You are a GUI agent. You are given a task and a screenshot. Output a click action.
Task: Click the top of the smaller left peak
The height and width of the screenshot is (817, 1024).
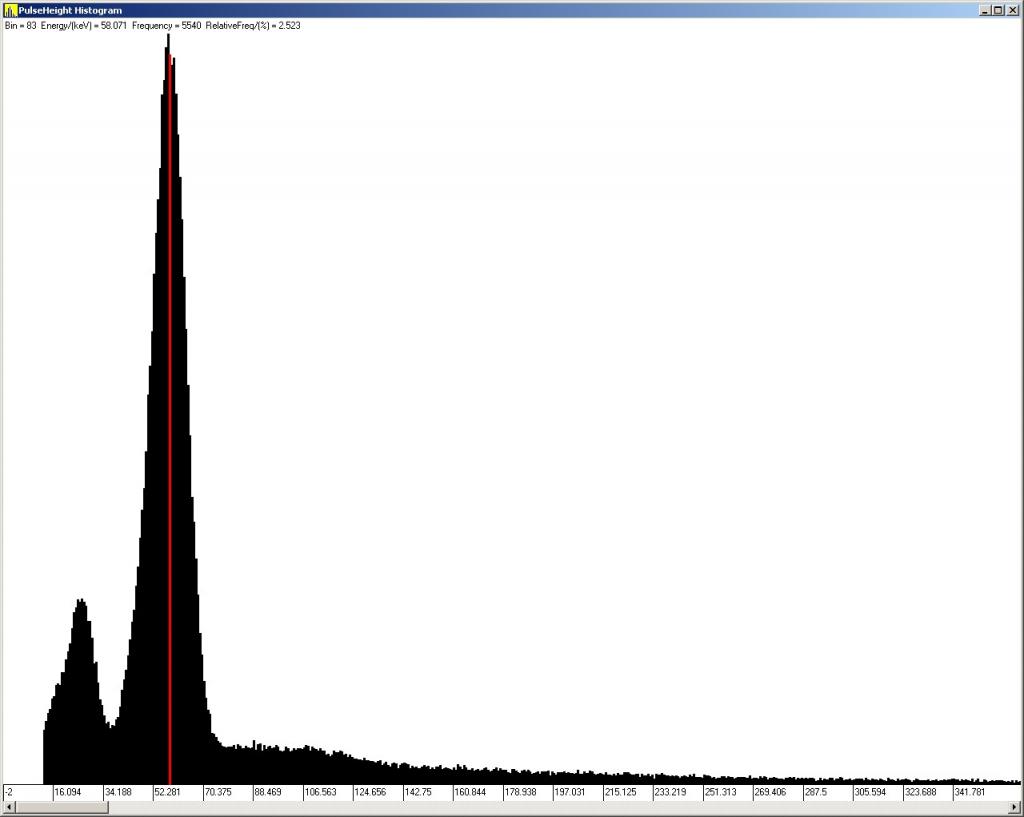pos(80,601)
